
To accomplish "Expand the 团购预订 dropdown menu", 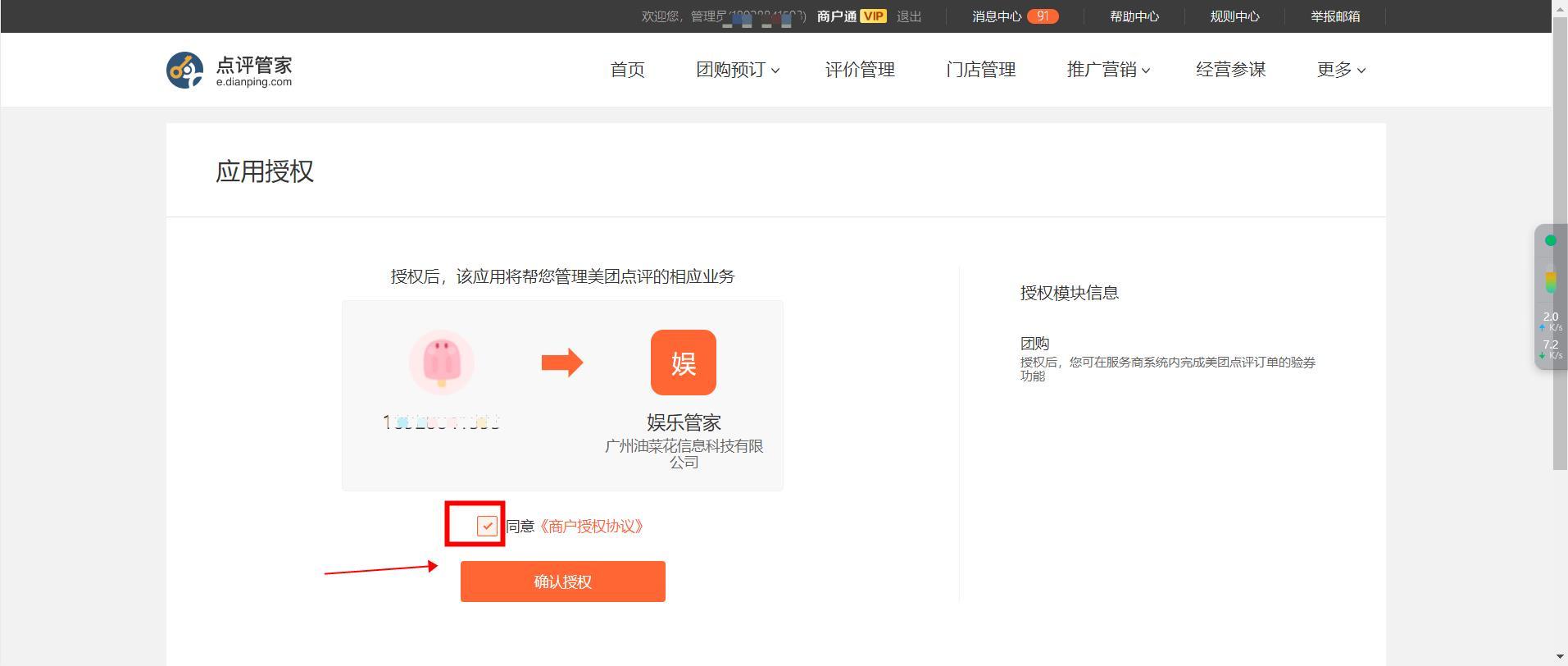I will 738,70.
